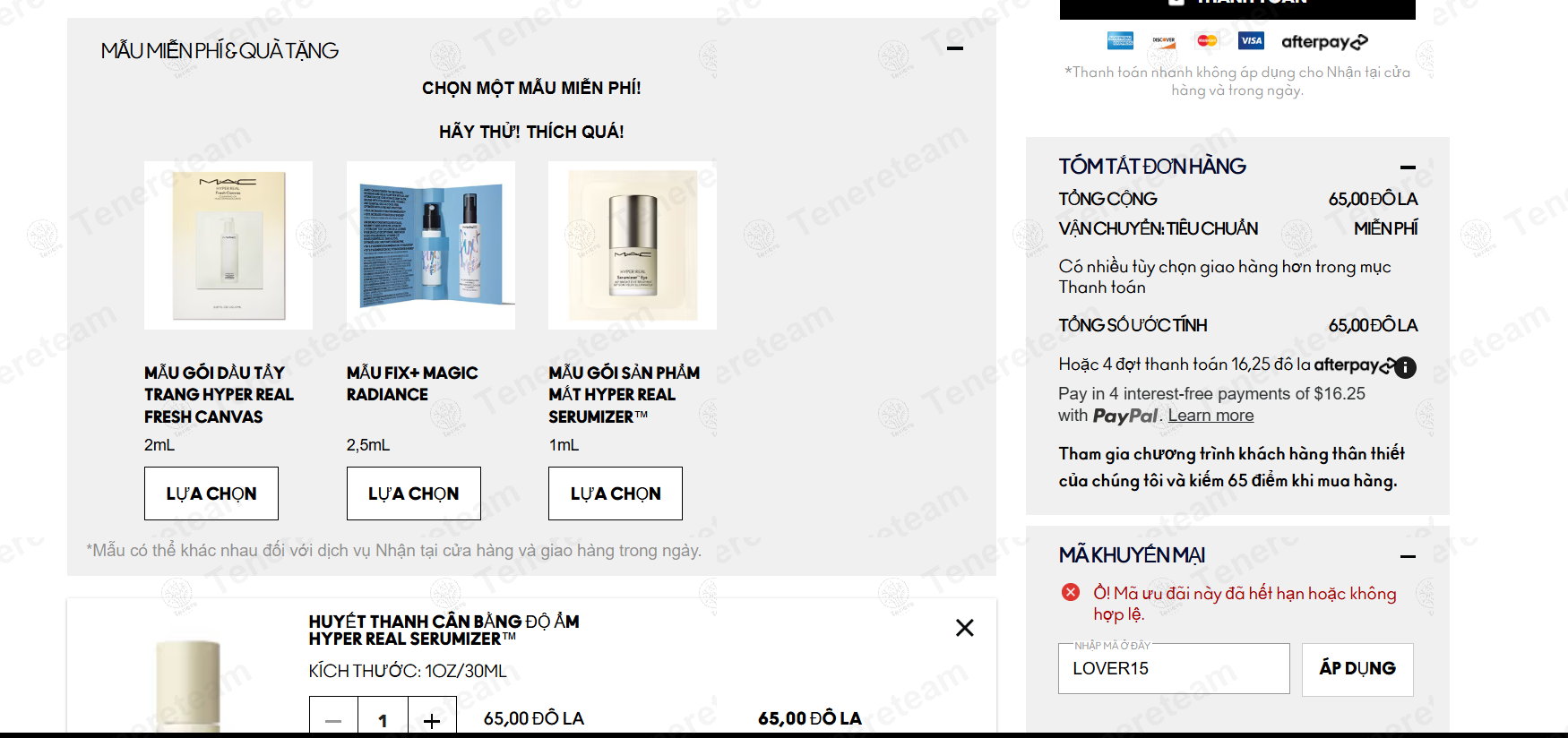Click the promo code input field

pos(1174,668)
